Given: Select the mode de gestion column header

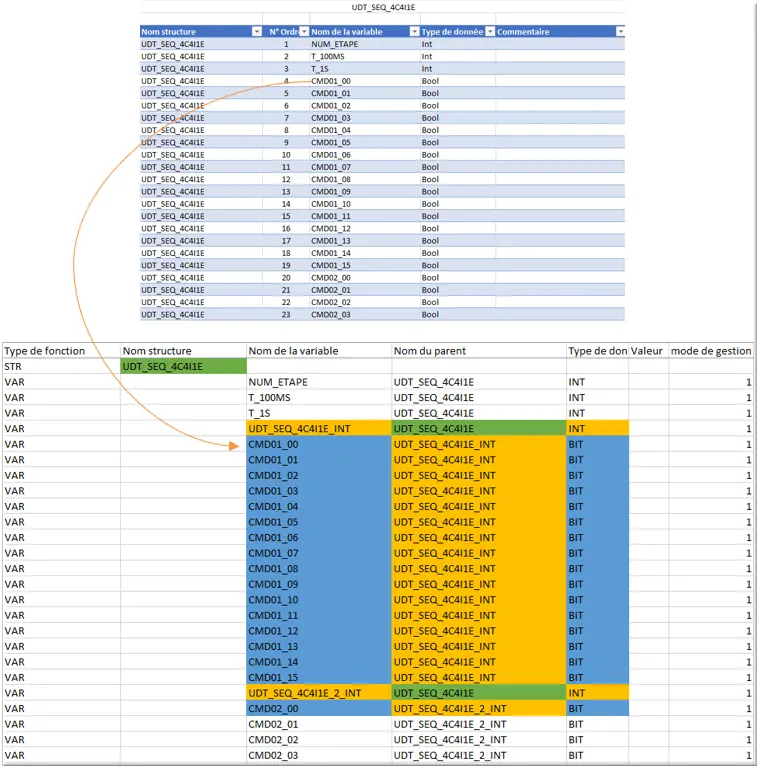Looking at the screenshot, I should [711, 351].
